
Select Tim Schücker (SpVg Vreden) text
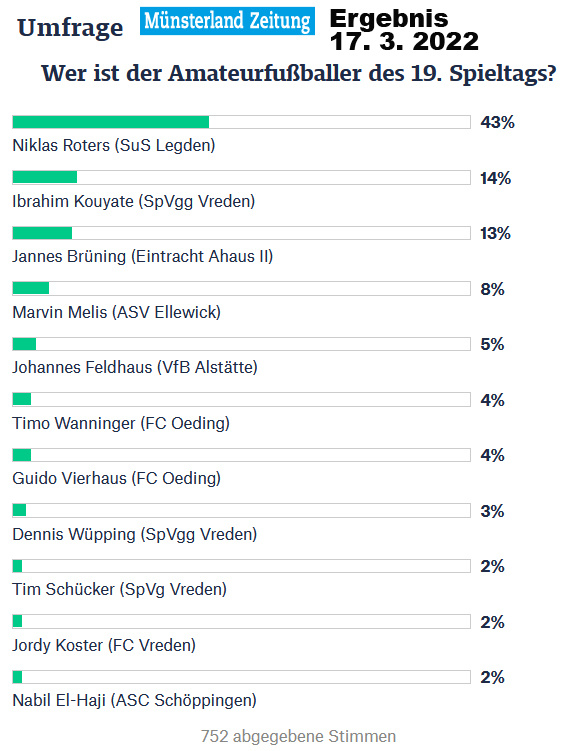pyautogui.click(x=120, y=589)
